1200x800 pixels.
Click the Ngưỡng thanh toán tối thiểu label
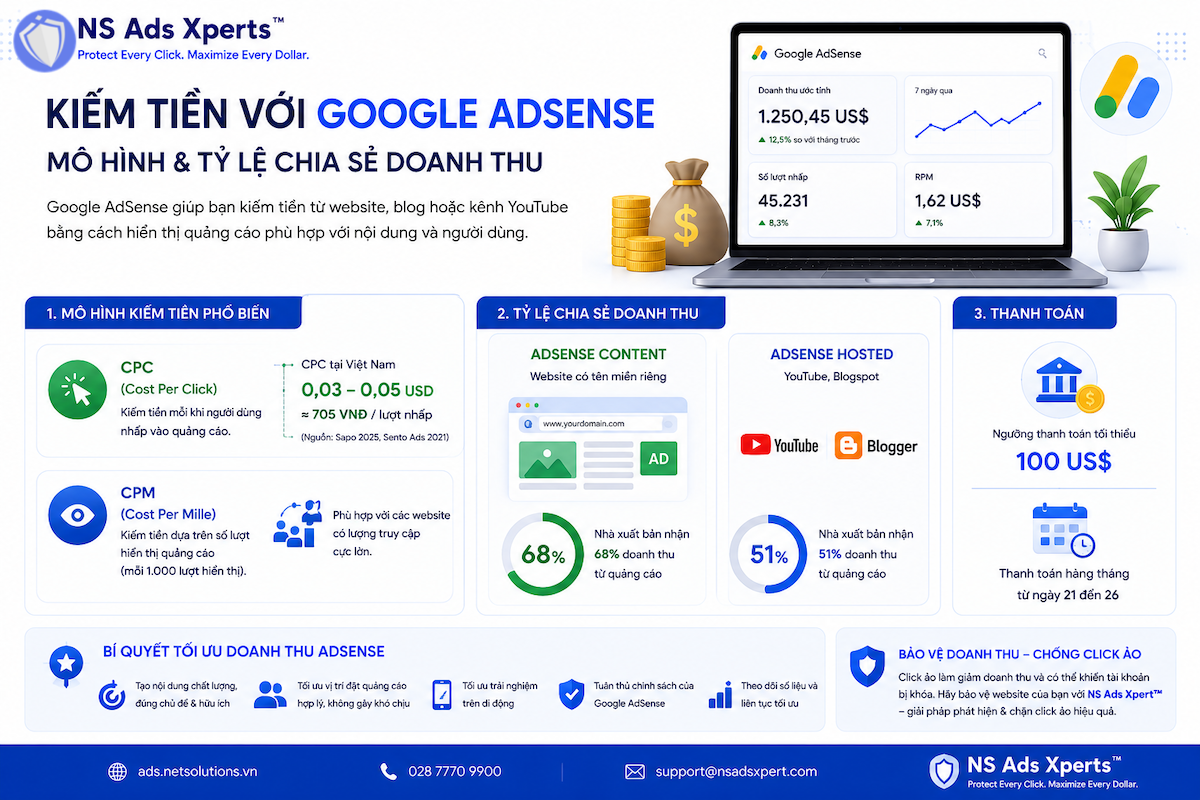(x=1064, y=434)
